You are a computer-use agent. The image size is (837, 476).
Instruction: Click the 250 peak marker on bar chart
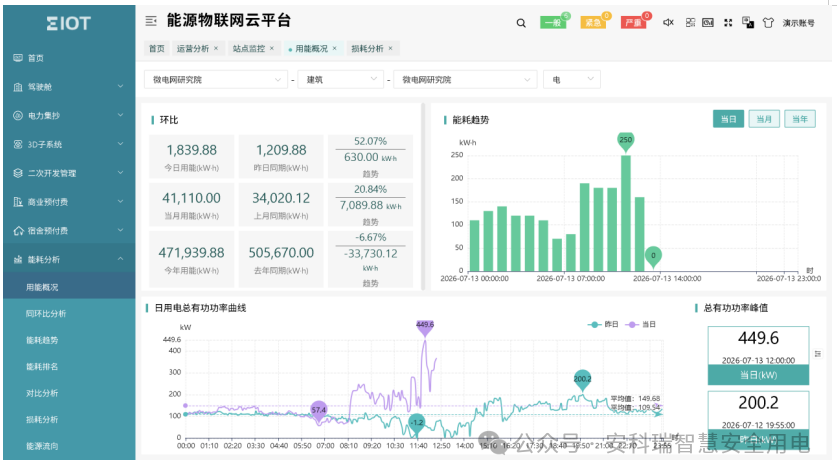point(626,141)
